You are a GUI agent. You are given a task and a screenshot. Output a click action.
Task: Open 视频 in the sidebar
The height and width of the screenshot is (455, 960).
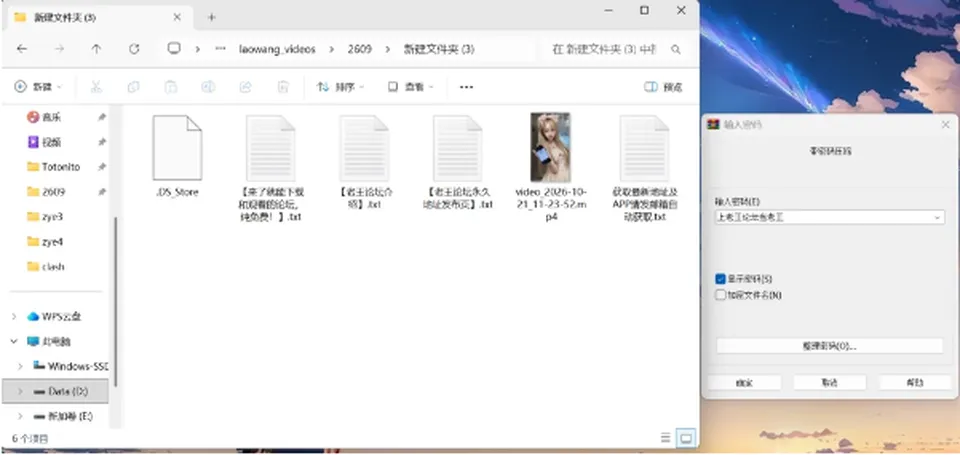51,142
